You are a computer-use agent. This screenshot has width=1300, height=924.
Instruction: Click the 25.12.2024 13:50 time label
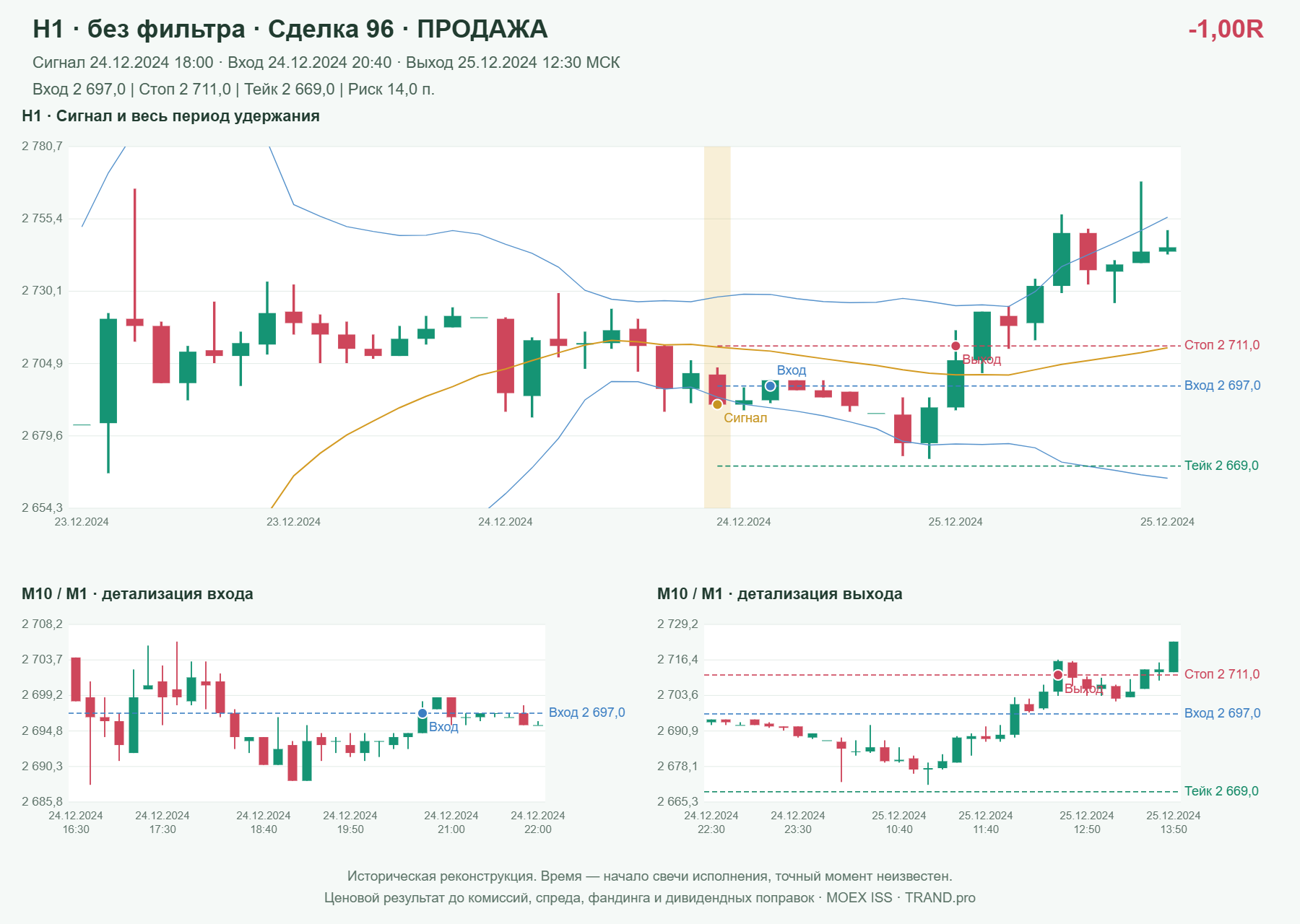tap(1174, 822)
